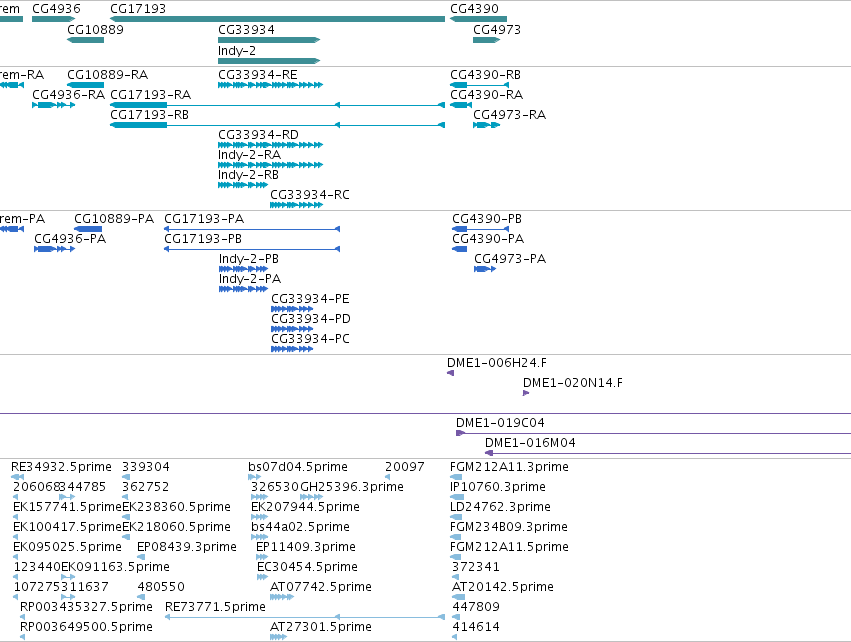851x642 pixels.
Task: Click the CG33934-PE protein label
Action: (310, 299)
